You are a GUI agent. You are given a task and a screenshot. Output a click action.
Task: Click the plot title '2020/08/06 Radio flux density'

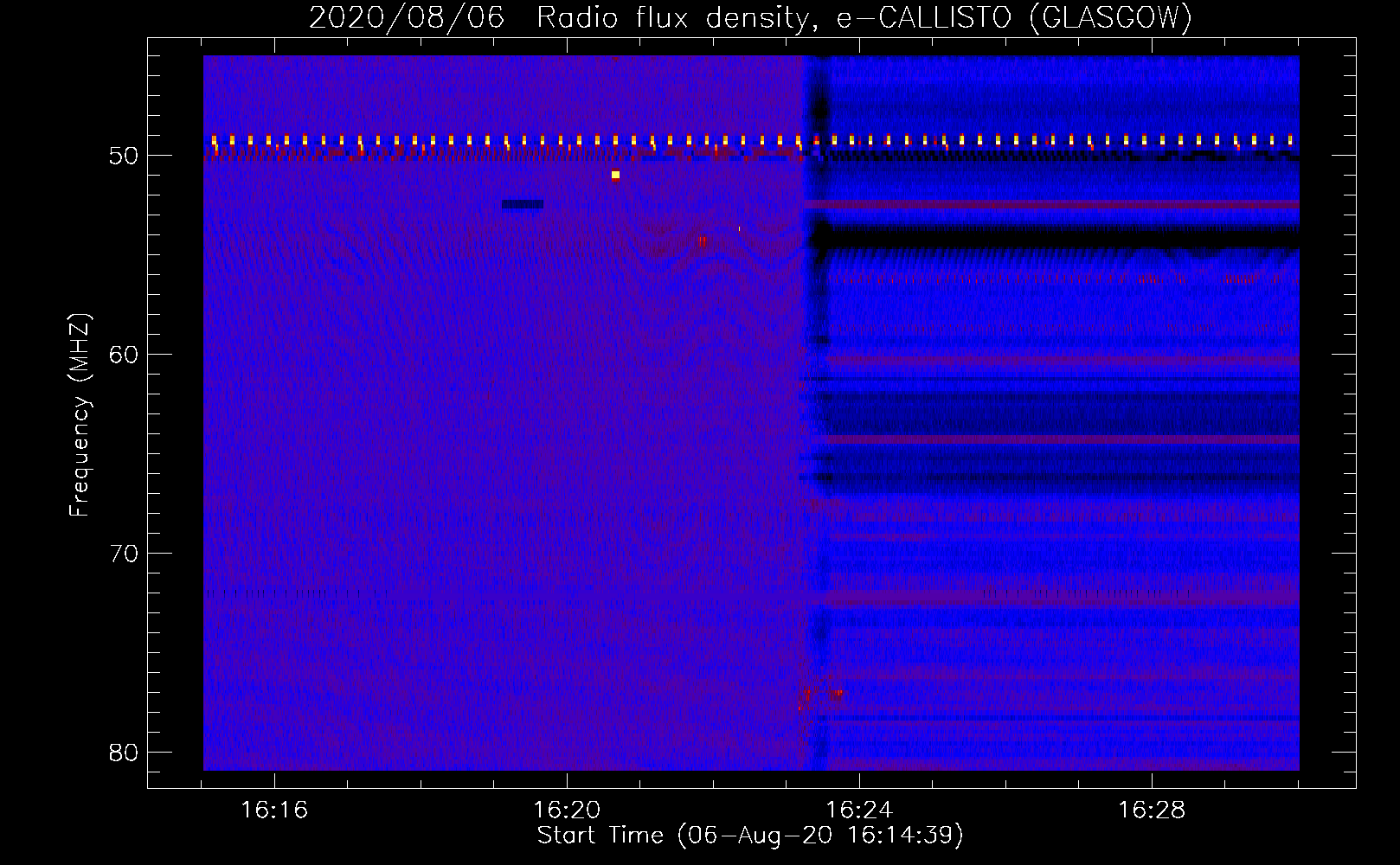click(561, 17)
